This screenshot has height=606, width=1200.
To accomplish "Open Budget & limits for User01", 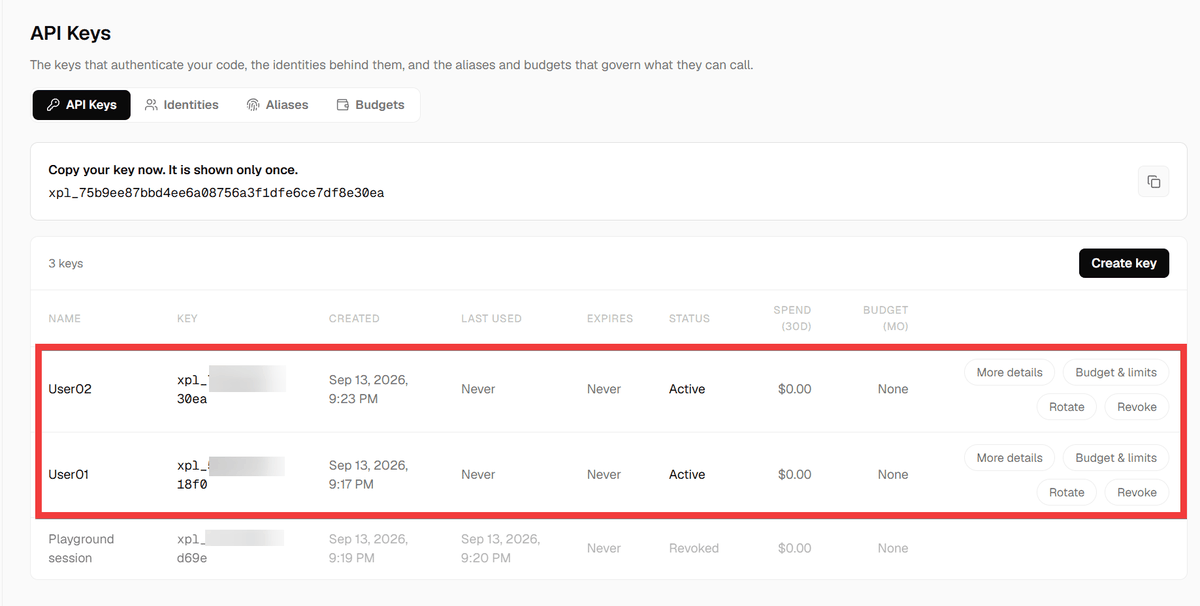I will (1116, 458).
